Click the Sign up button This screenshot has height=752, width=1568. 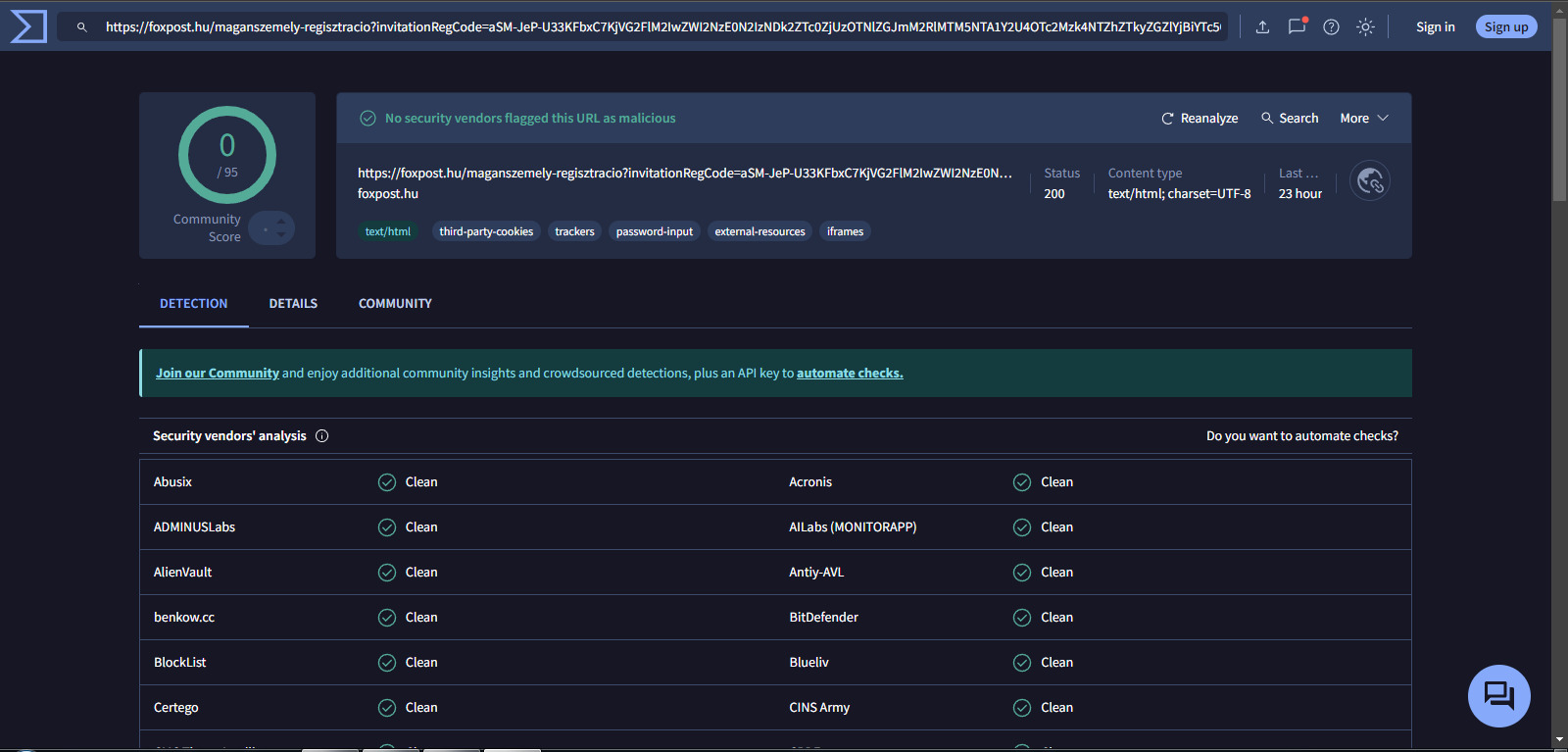(x=1506, y=27)
